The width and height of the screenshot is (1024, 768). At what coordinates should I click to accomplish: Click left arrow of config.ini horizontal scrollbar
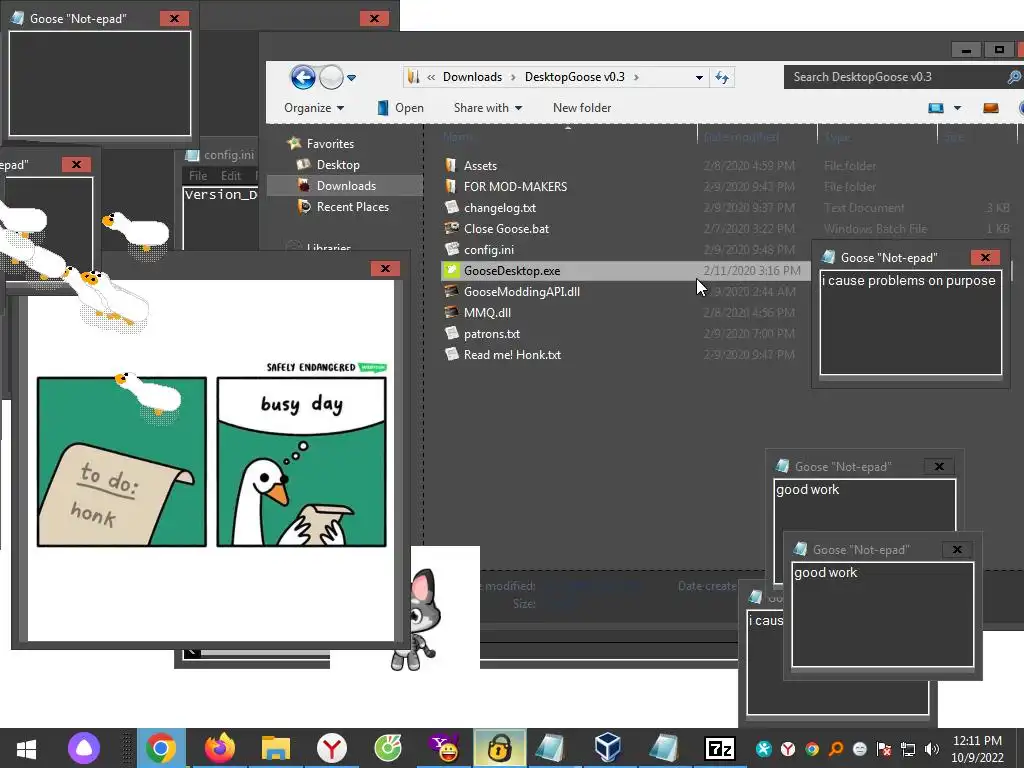click(x=191, y=652)
